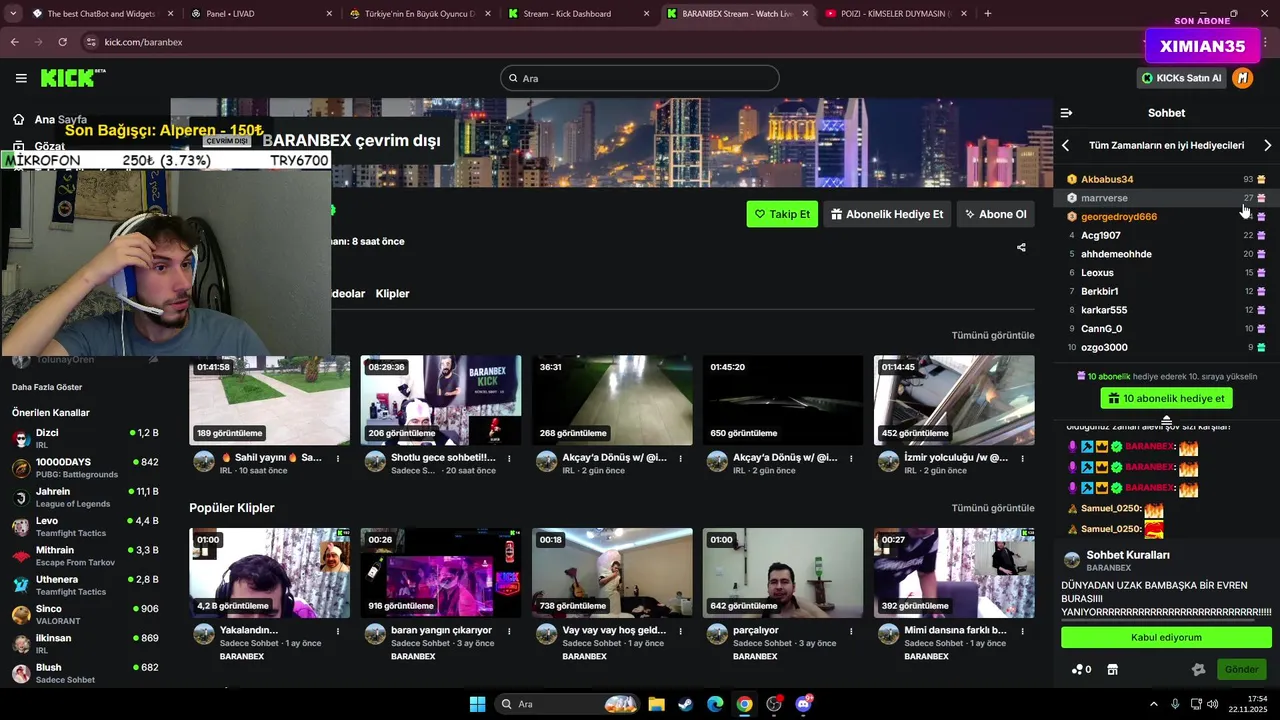The width and height of the screenshot is (1280, 720).
Task: Play the 'Vay vay vay hoş geld...' clip thumbnail
Action: [612, 573]
